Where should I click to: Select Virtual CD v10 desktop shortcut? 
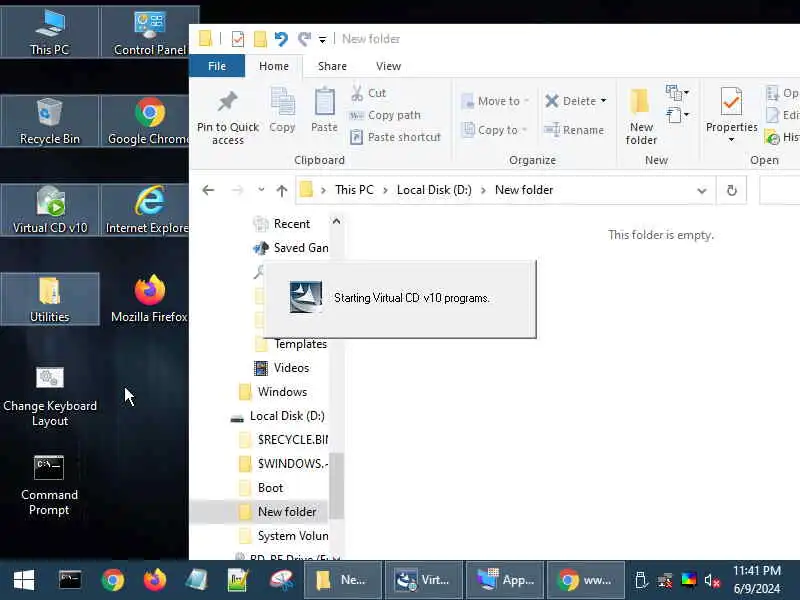[x=49, y=210]
